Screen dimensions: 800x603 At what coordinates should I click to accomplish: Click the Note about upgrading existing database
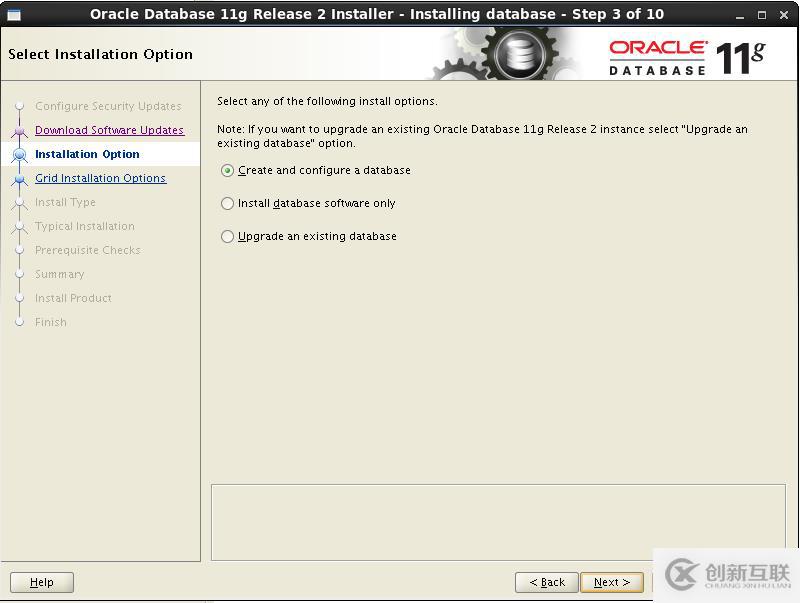coord(482,136)
